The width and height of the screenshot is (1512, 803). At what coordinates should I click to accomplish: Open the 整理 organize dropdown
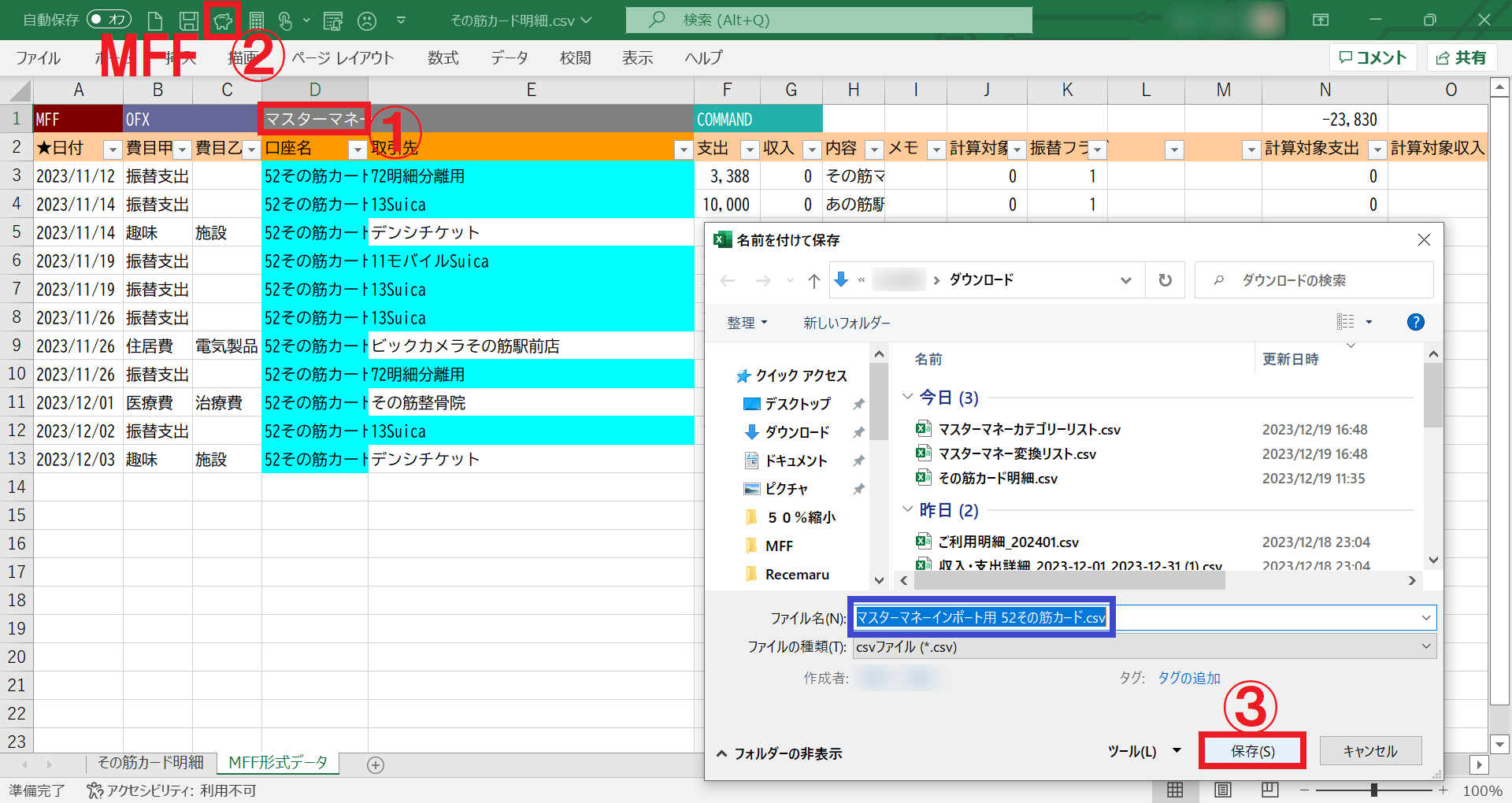click(x=747, y=323)
